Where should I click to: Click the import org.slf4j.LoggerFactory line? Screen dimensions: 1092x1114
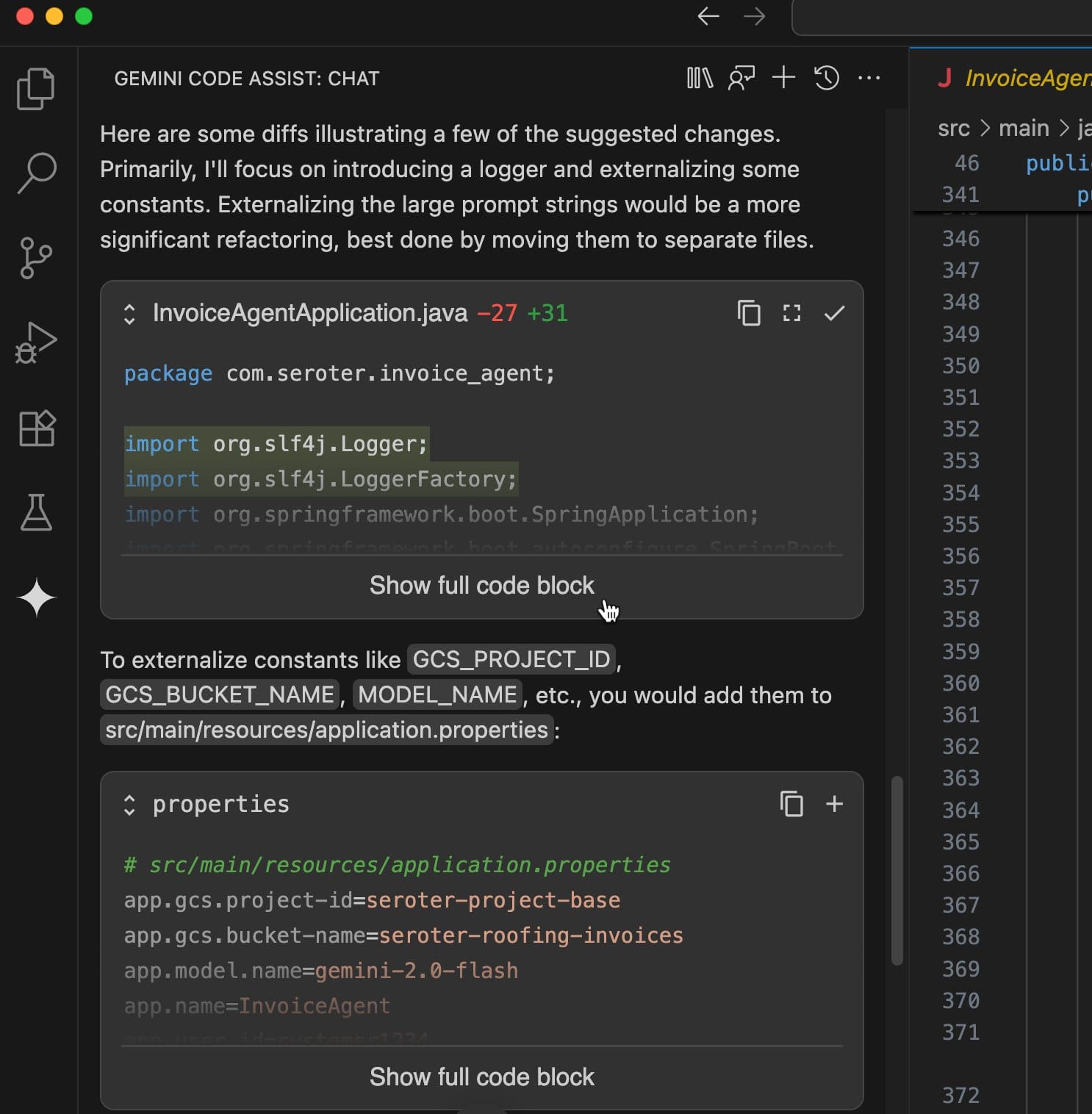point(320,479)
